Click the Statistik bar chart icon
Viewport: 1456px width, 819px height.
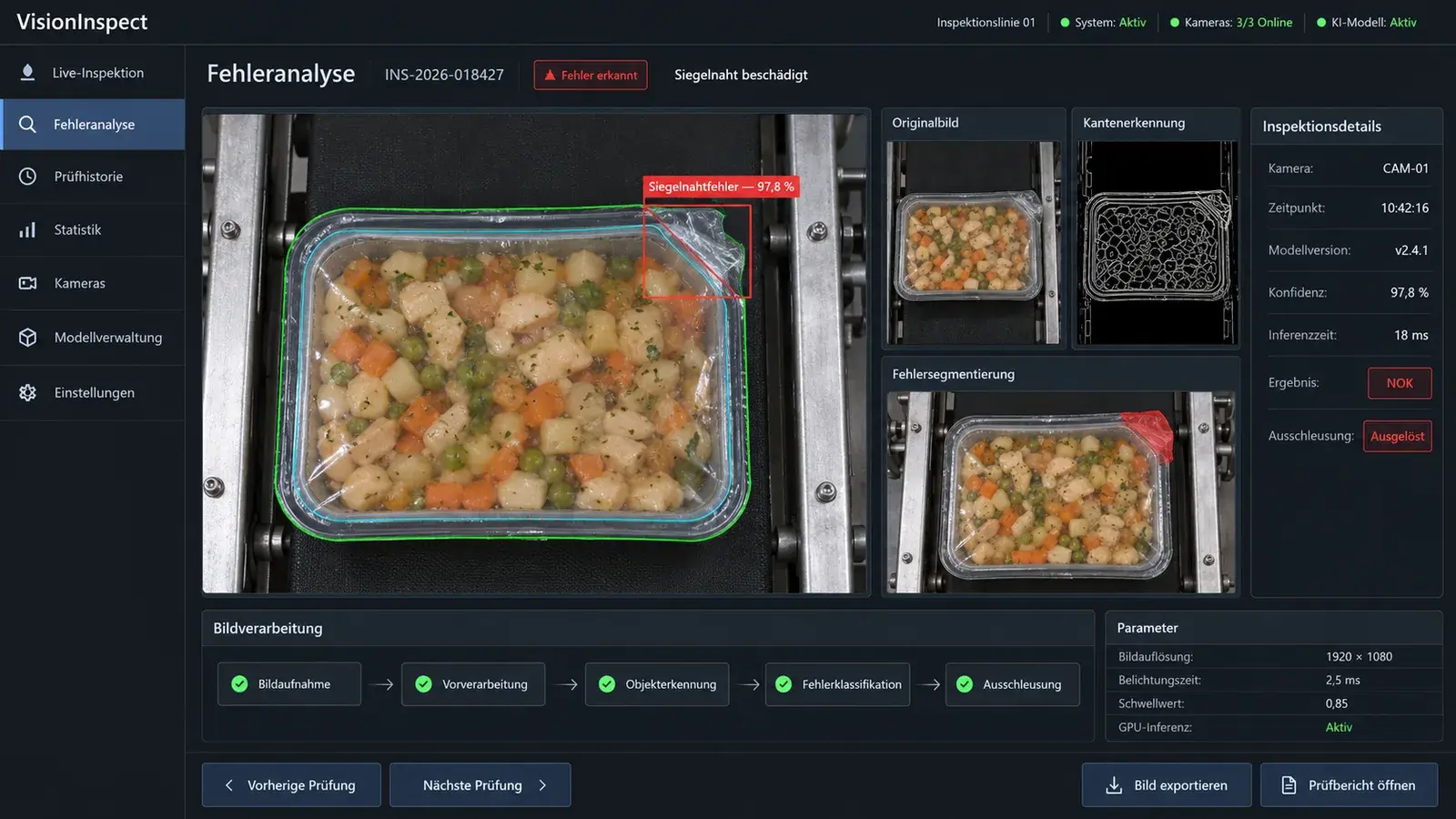pos(27,230)
